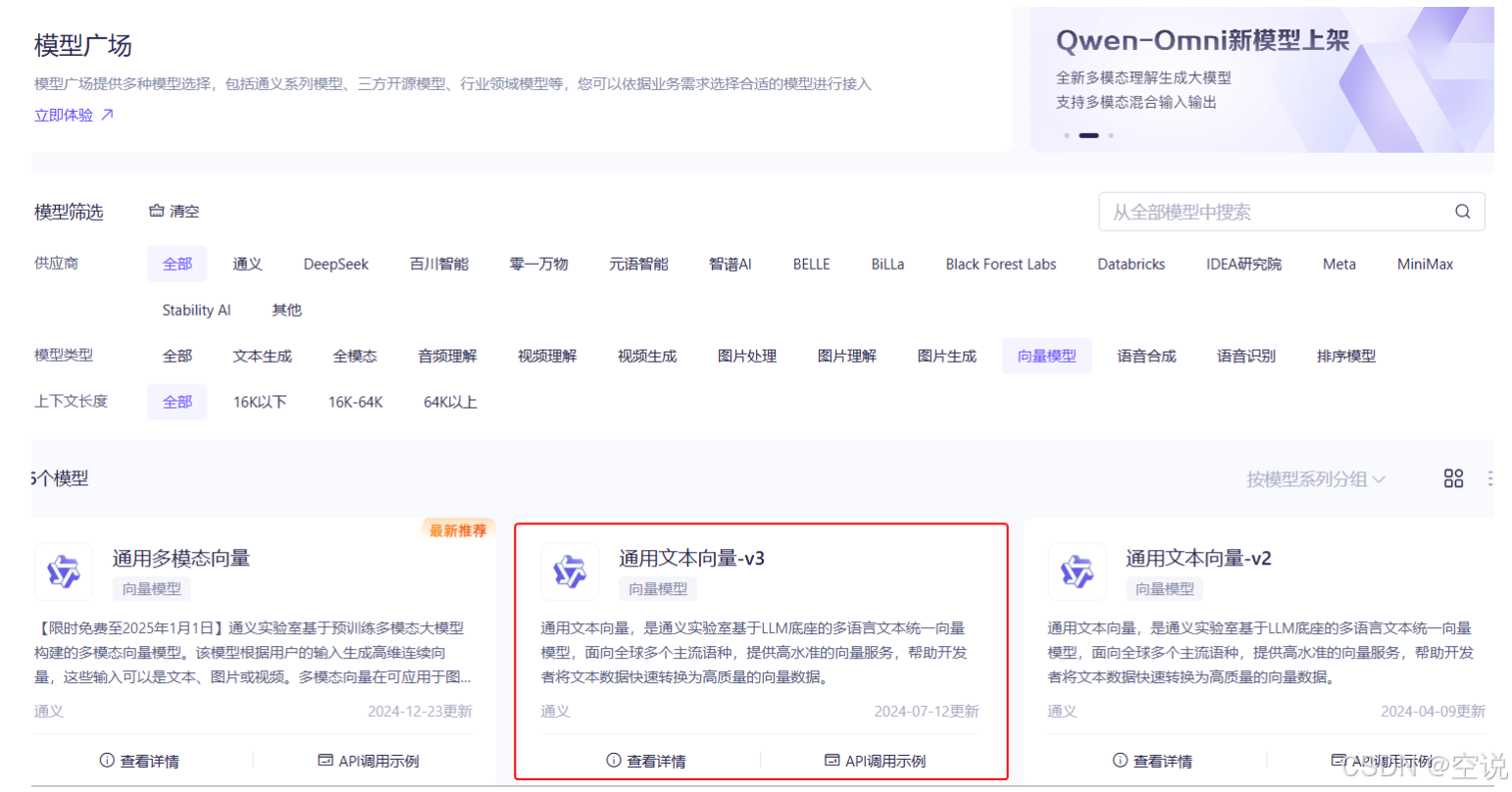Image resolution: width=1512 pixels, height=792 pixels.
Task: Select the active banner carousel dot
Action: [x=1089, y=135]
